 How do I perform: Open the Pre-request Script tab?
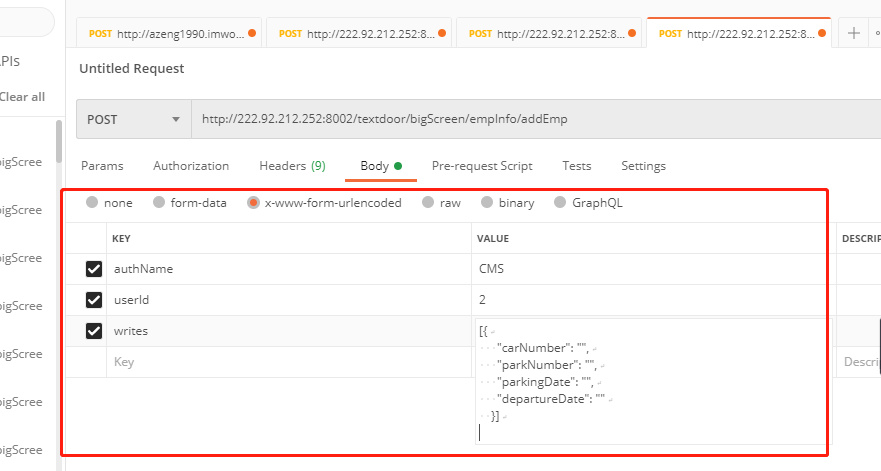coord(482,166)
